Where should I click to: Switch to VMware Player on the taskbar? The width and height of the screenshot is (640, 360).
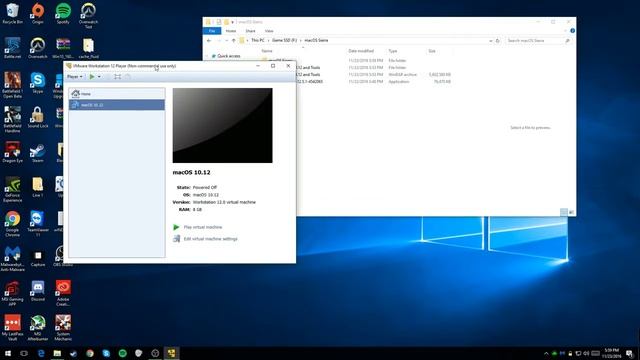point(171,353)
